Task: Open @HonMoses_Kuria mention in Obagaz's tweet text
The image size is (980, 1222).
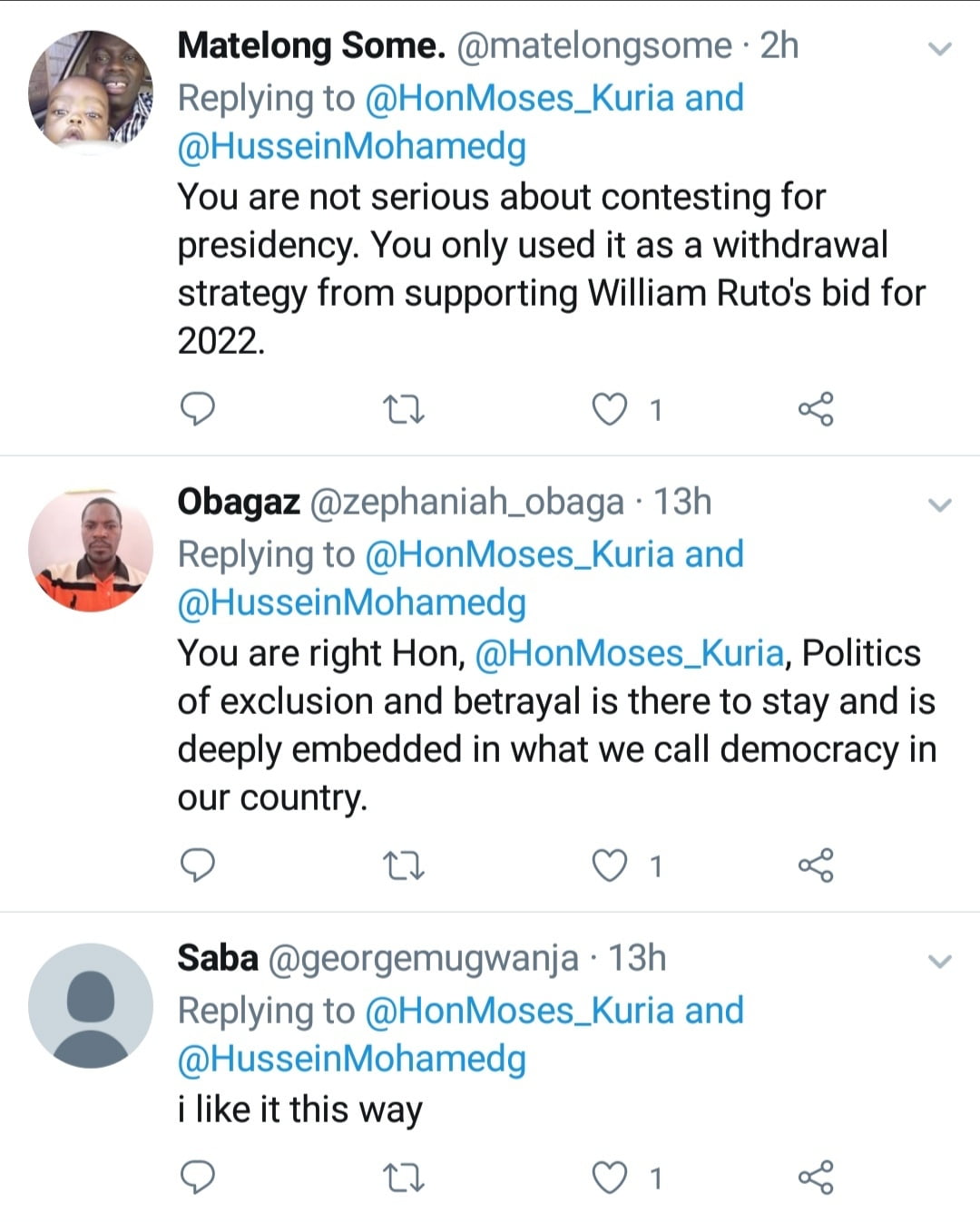Action: pyautogui.click(x=629, y=653)
